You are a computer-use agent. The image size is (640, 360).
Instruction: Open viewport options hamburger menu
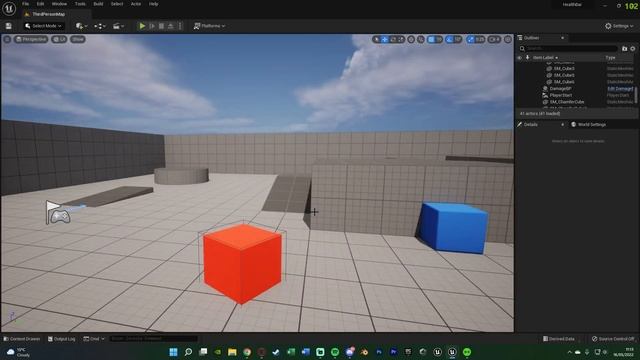[x=7, y=39]
